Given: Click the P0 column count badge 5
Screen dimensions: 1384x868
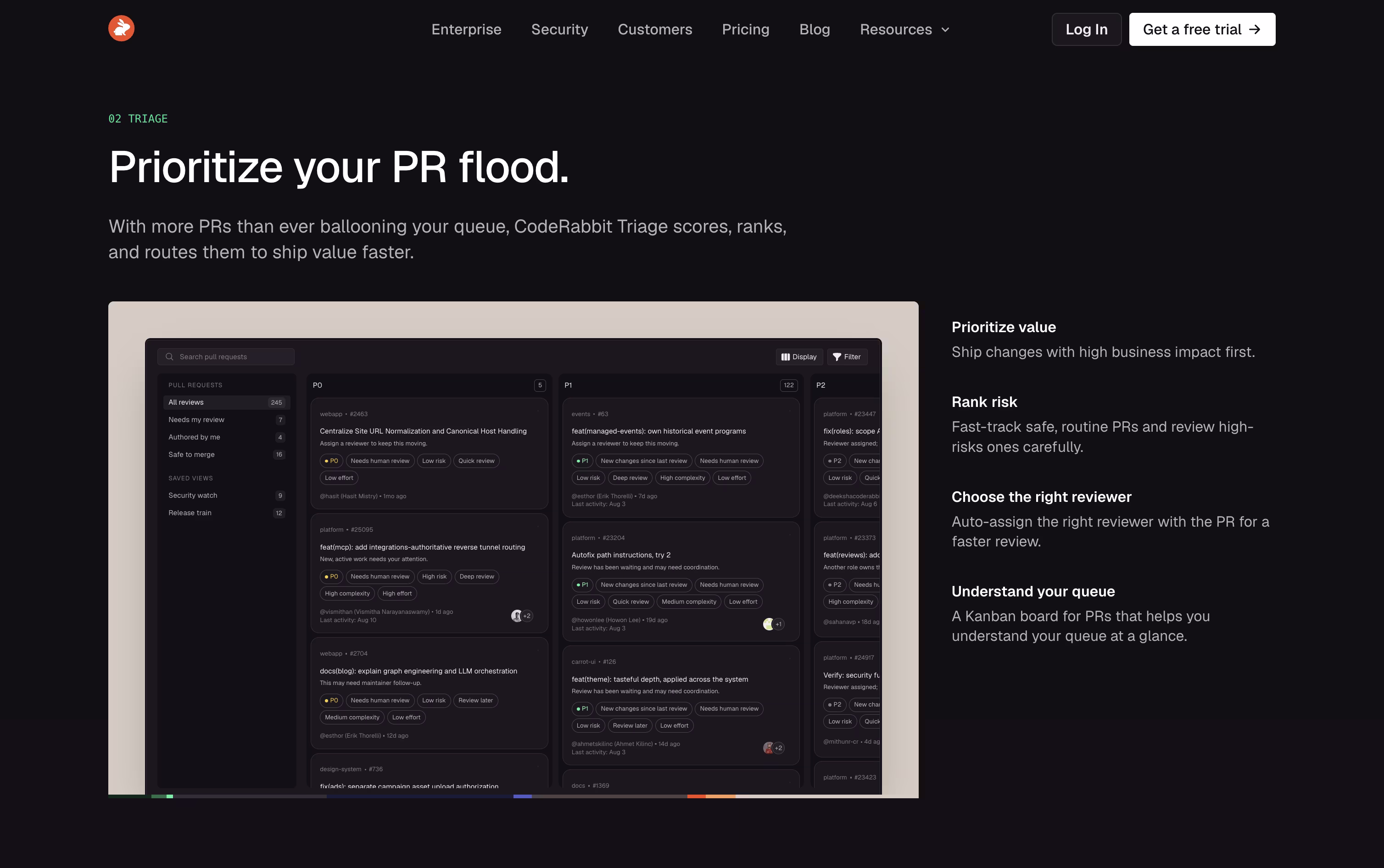Looking at the screenshot, I should [x=540, y=385].
